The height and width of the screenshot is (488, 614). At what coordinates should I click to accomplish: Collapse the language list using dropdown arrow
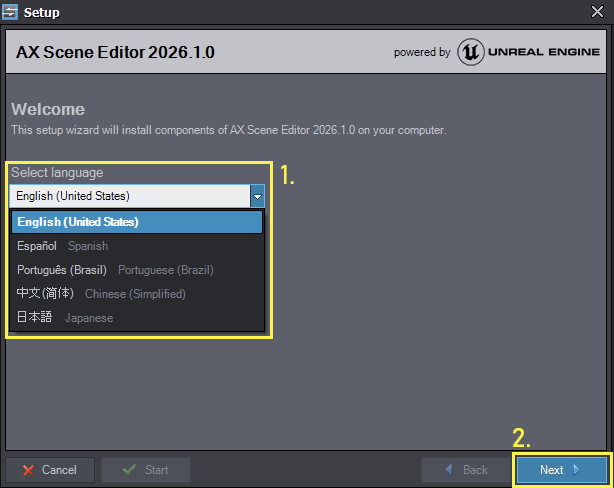click(257, 196)
